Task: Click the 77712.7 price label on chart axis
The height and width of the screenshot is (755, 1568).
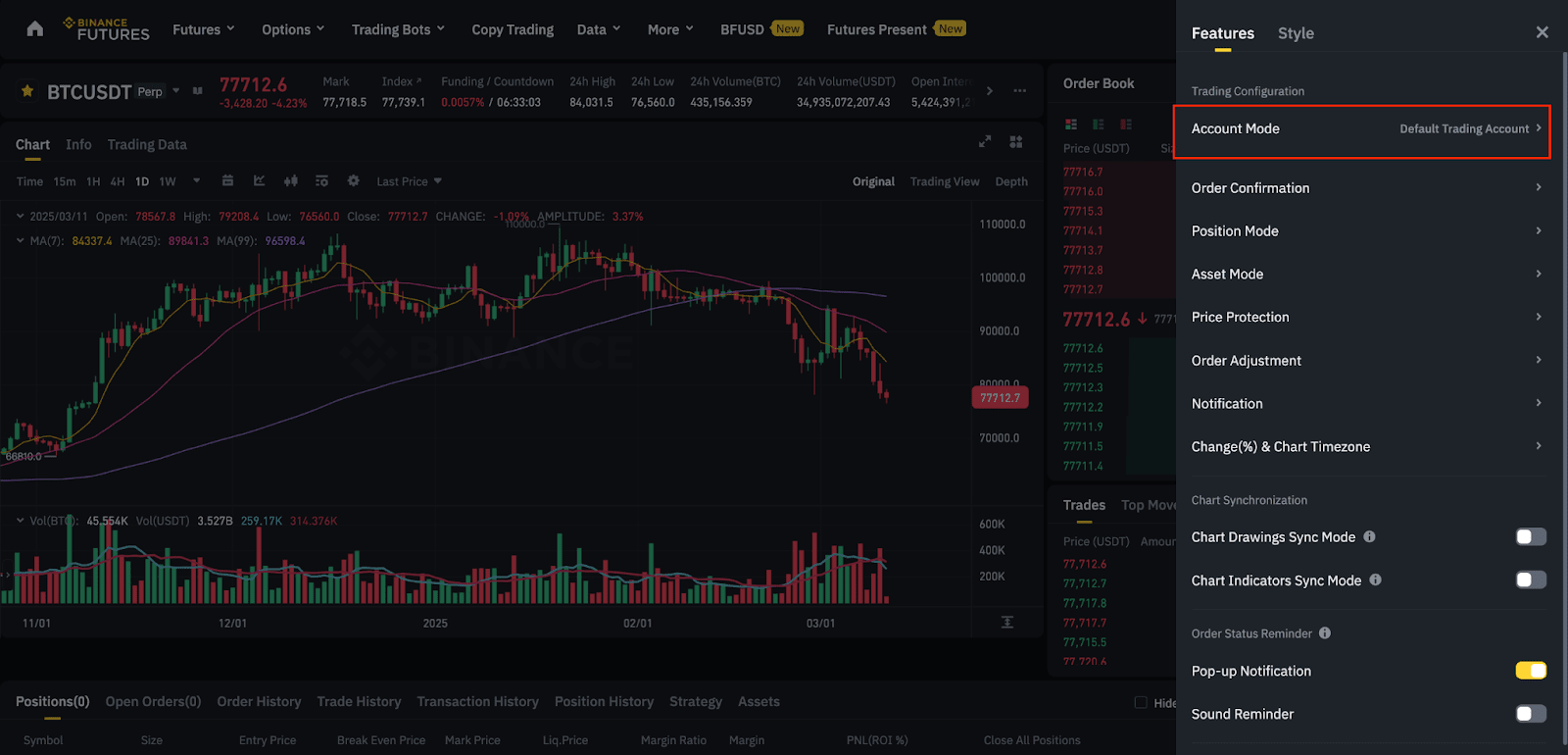Action: coord(1000,398)
